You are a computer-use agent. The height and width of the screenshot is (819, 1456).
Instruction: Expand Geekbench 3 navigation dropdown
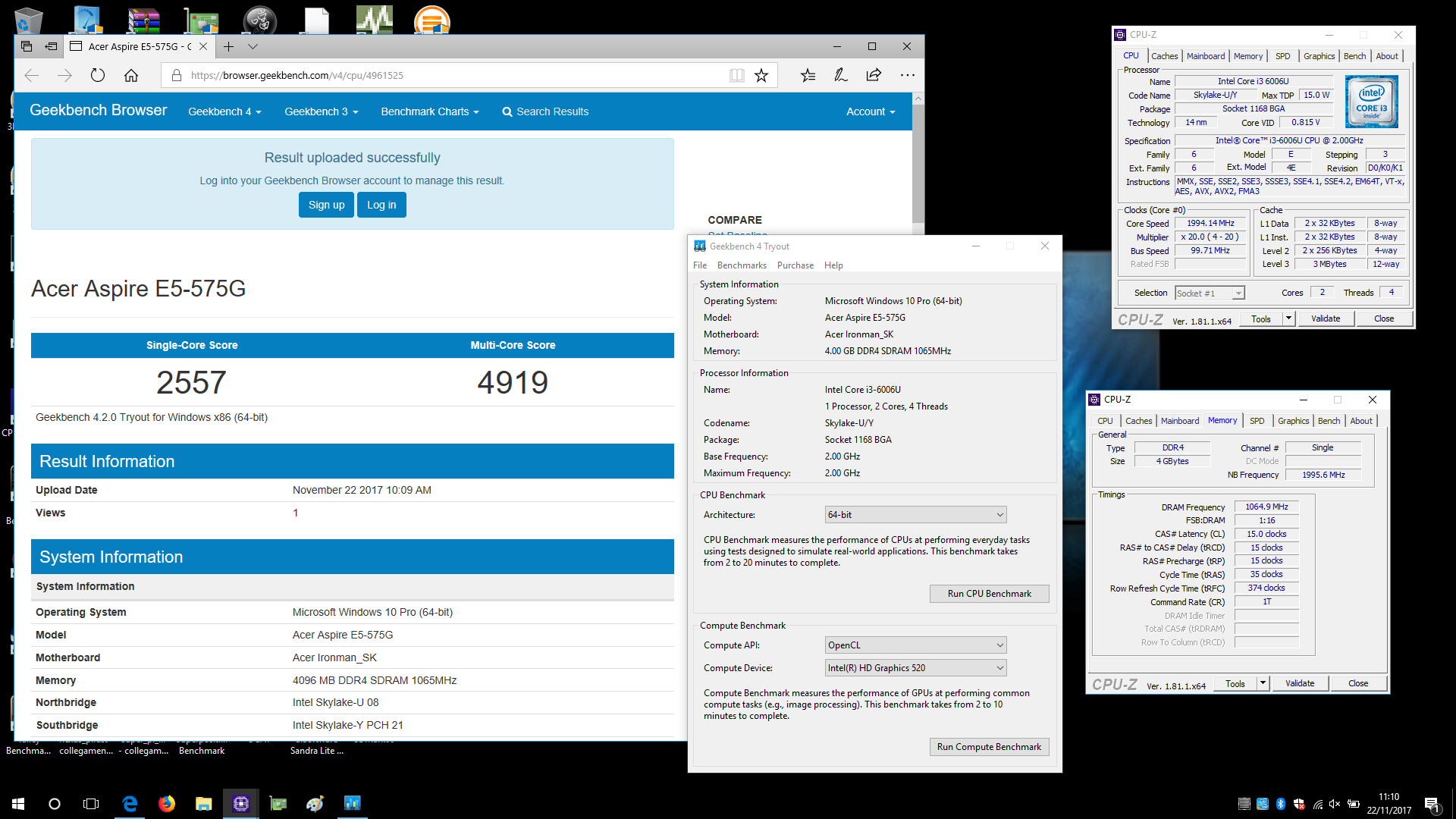pos(321,111)
